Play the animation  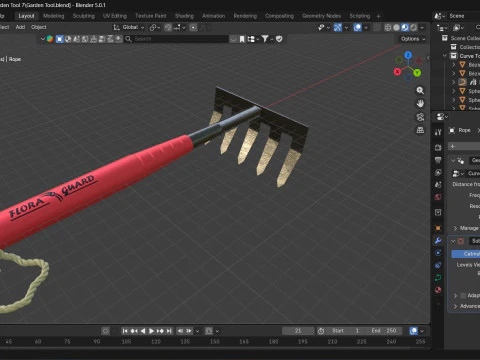tap(151, 331)
